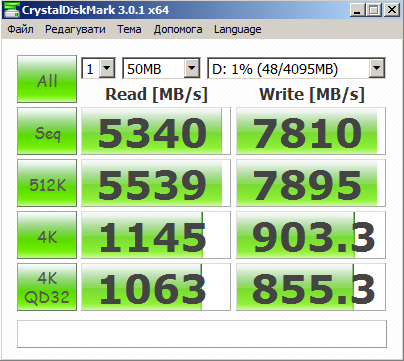Click the Read [MB/s] column header

click(156, 94)
